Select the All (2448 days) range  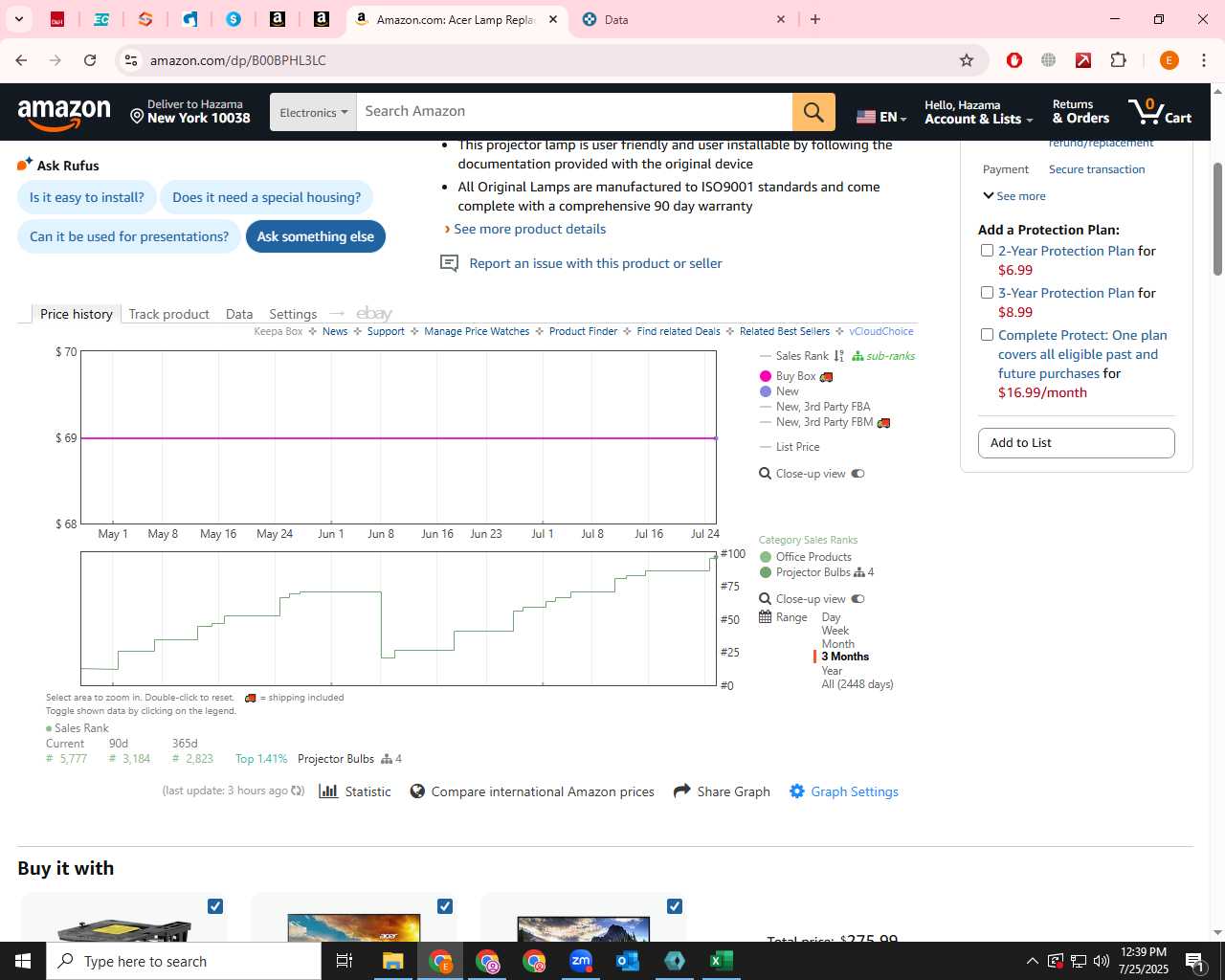click(857, 684)
